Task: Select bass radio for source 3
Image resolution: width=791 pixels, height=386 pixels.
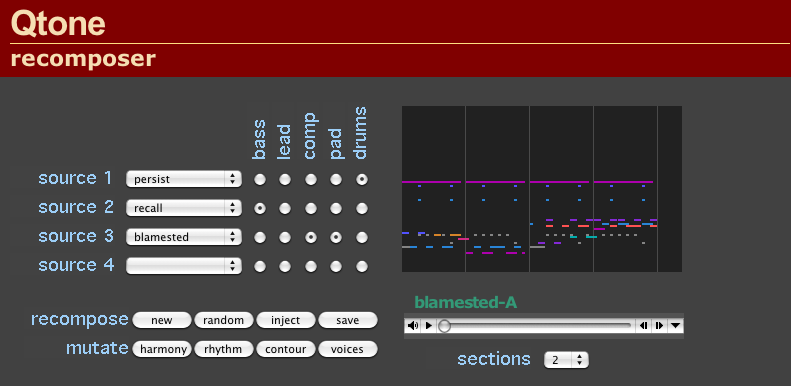Action: point(260,237)
